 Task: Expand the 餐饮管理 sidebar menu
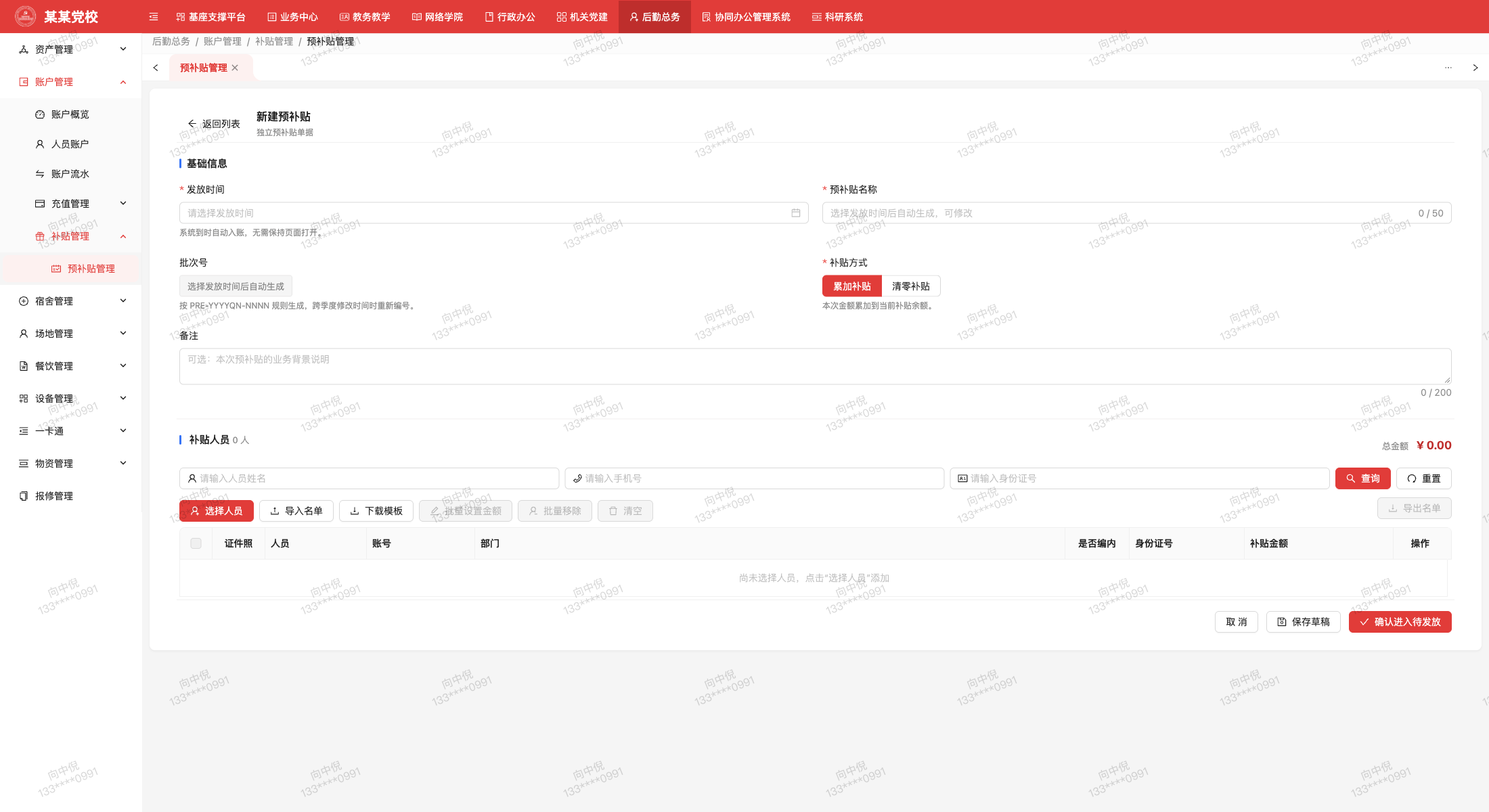pyautogui.click(x=70, y=366)
